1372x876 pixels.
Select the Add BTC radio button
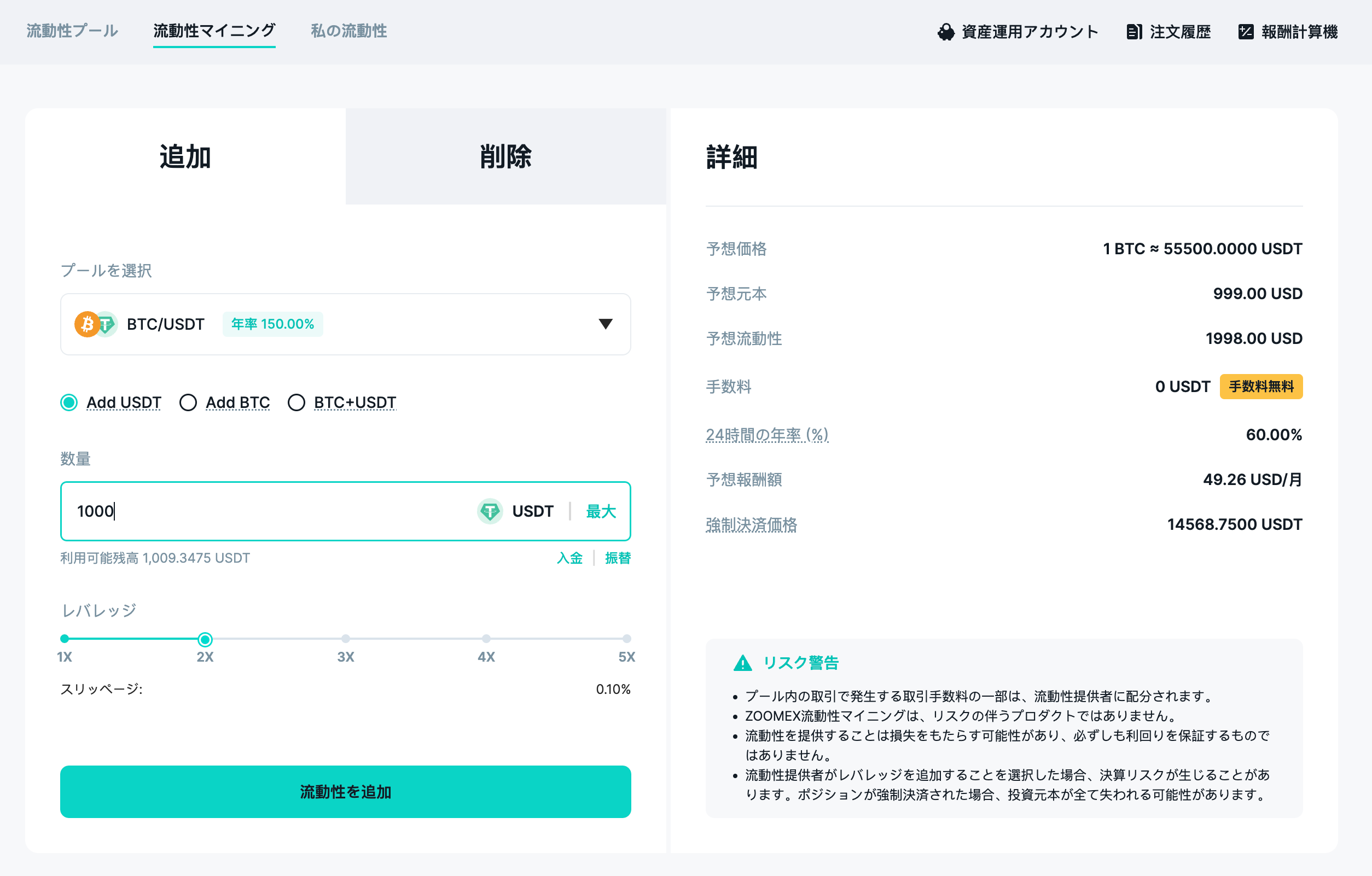click(x=188, y=402)
